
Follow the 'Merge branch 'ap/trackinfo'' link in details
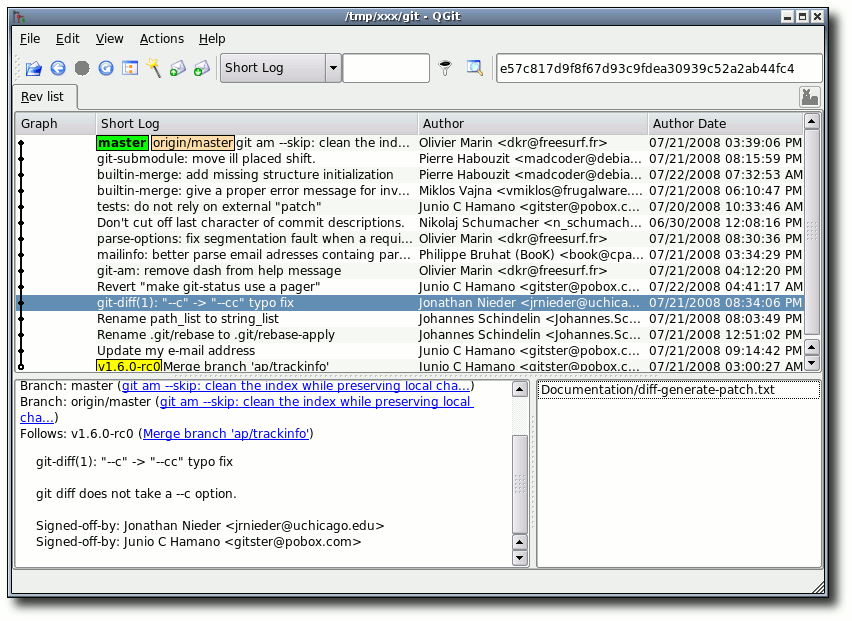[x=226, y=434]
